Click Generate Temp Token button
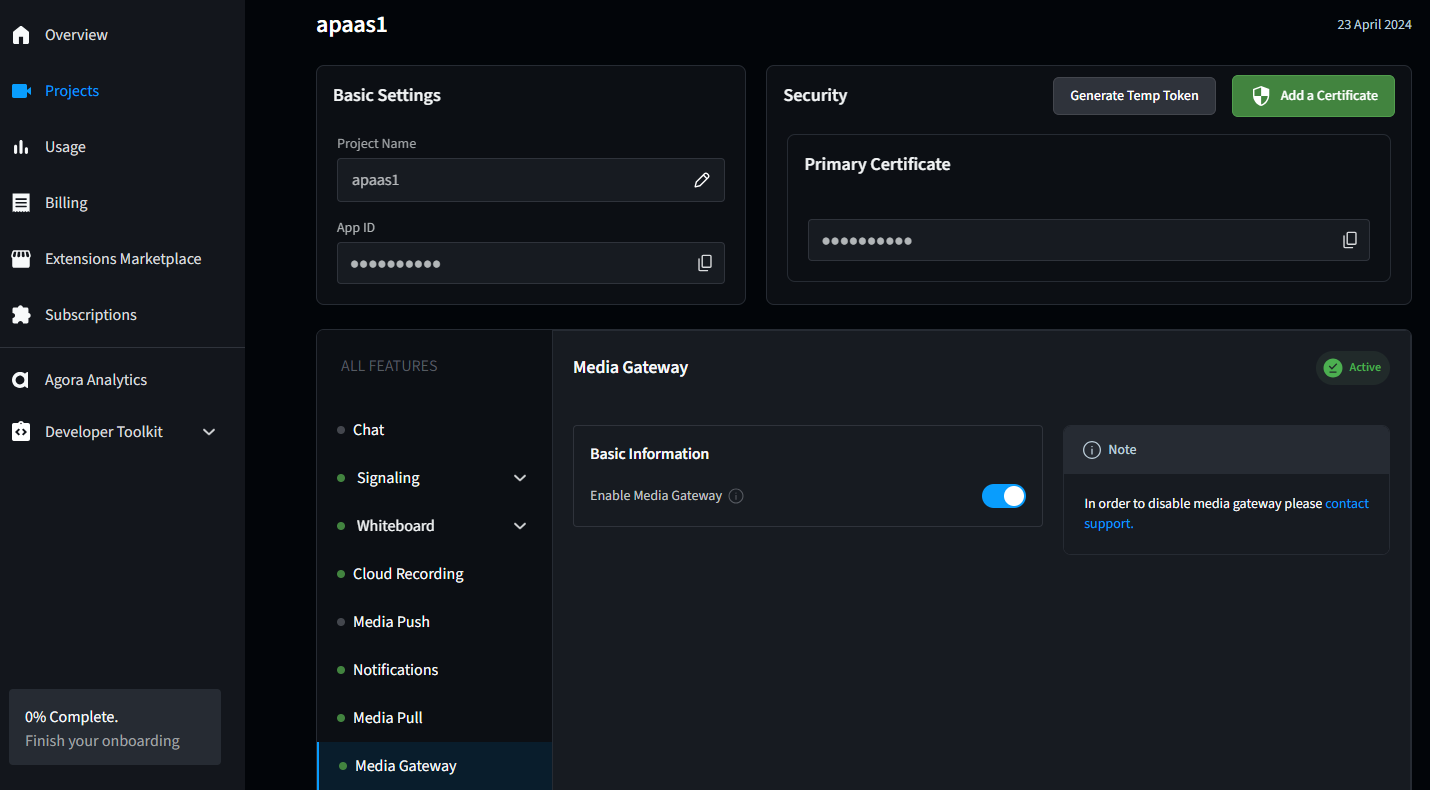 click(1134, 96)
